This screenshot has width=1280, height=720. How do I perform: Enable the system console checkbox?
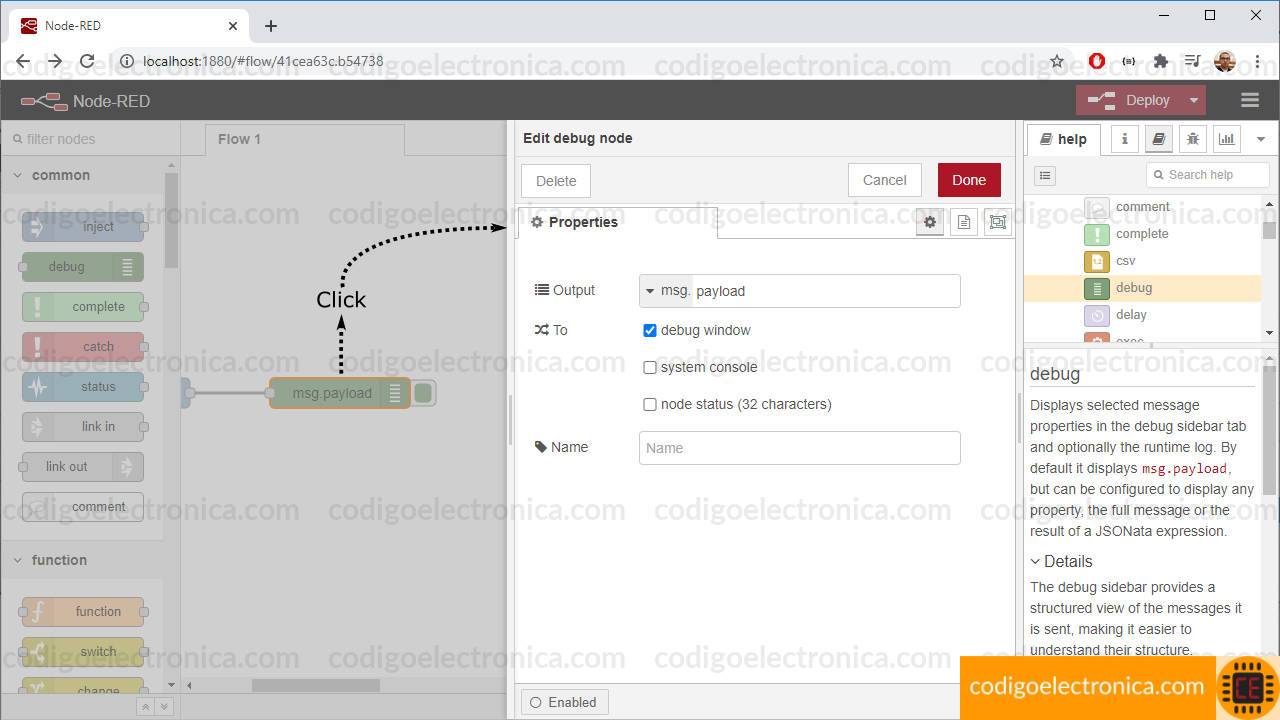(650, 367)
